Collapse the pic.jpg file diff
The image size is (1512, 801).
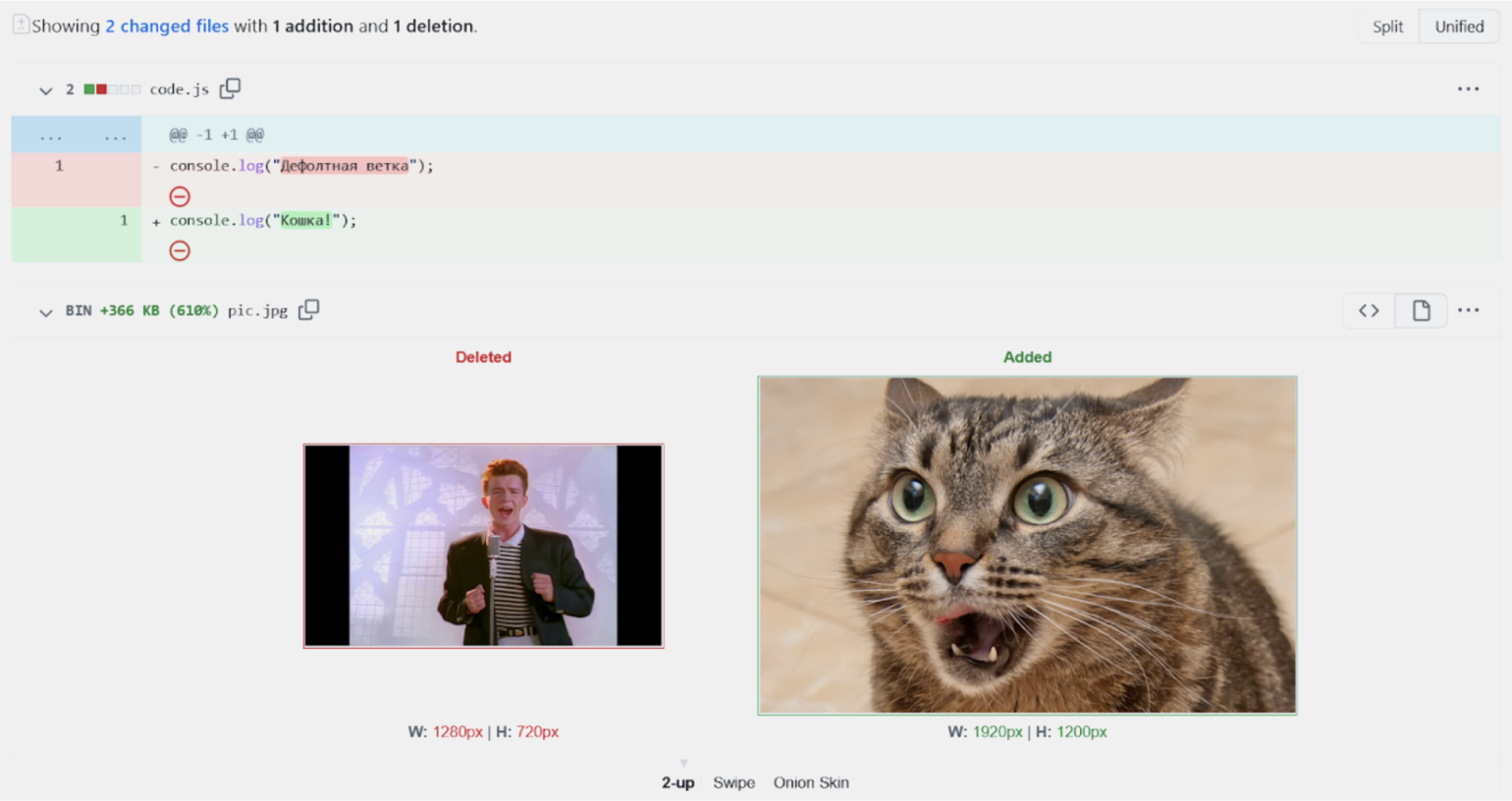pyautogui.click(x=45, y=312)
